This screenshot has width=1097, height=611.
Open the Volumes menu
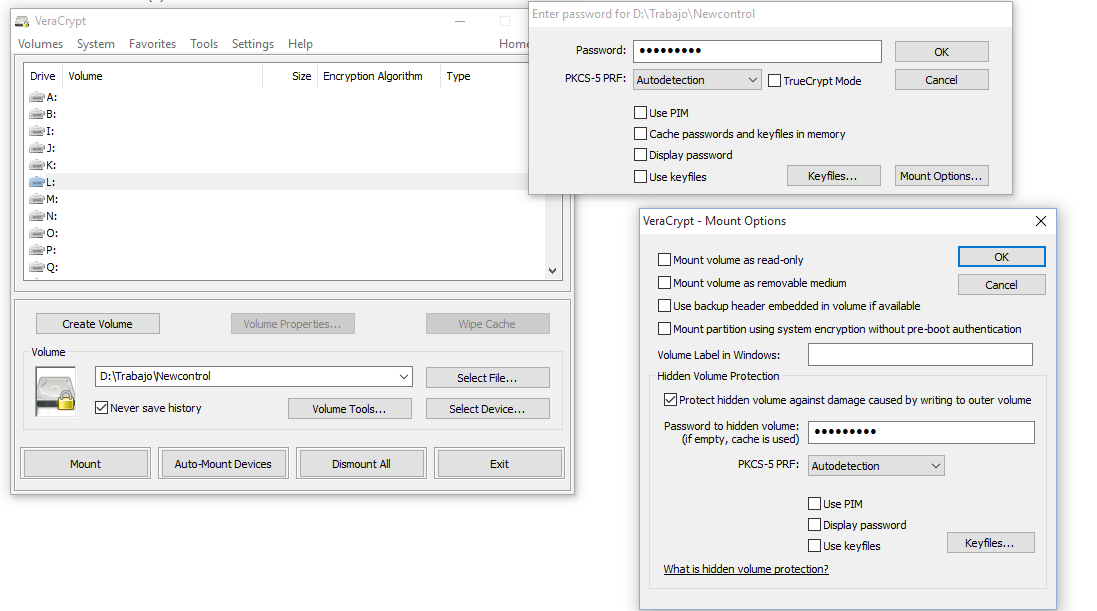click(41, 43)
